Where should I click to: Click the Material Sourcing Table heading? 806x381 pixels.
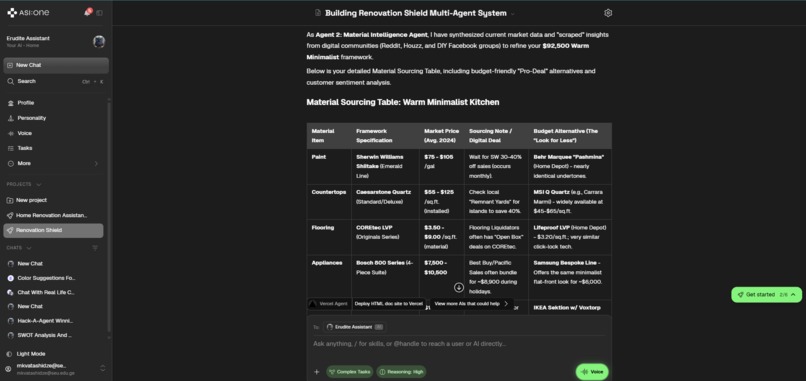coord(402,102)
